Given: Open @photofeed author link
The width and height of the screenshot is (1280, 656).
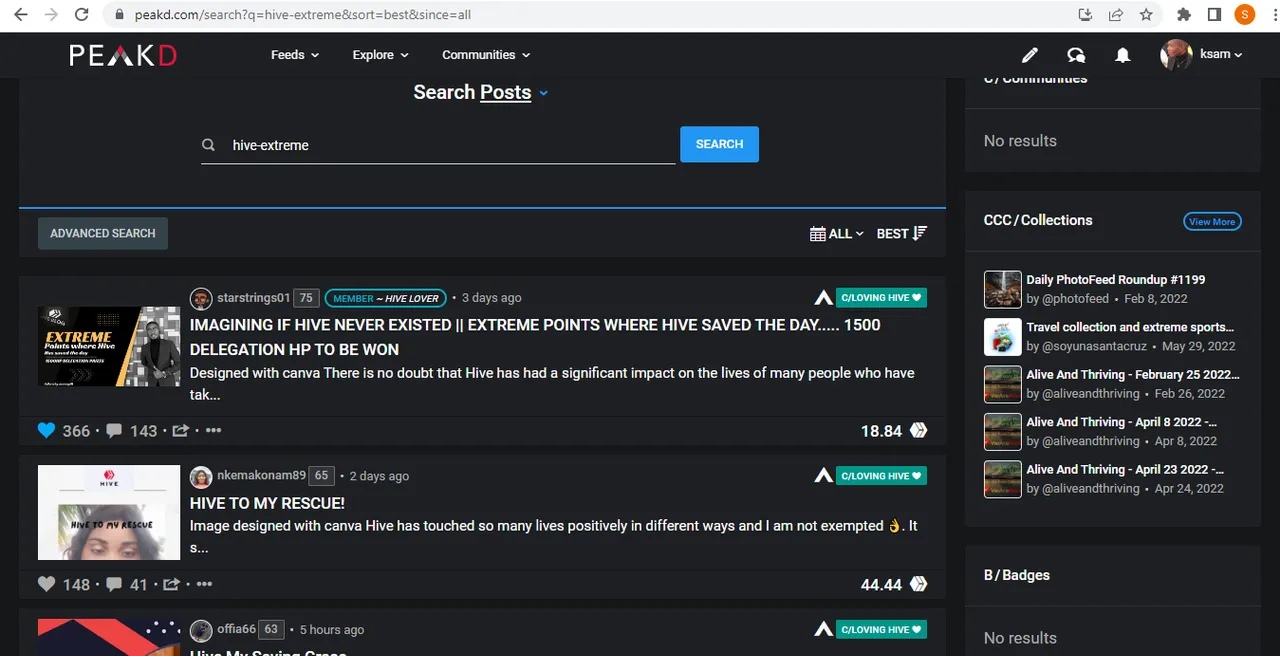Looking at the screenshot, I should [1076, 299].
